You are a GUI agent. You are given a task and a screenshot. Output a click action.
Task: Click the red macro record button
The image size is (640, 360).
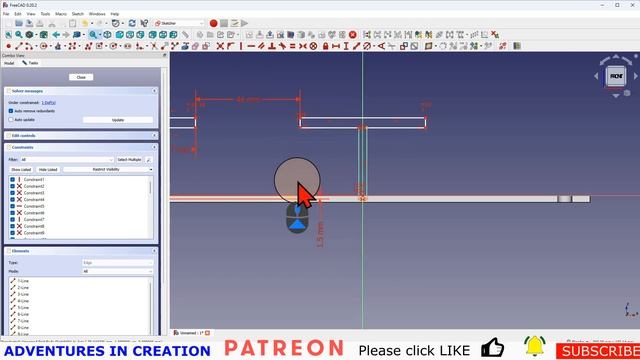click(213, 23)
